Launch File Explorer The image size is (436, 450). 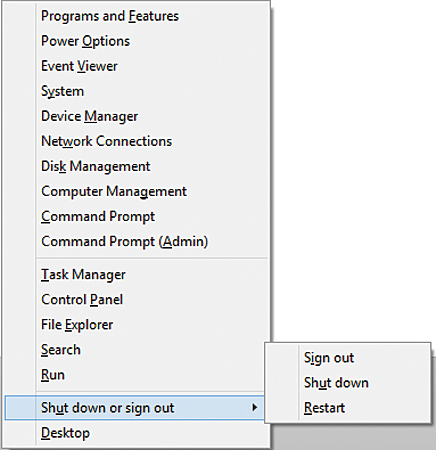click(x=77, y=325)
